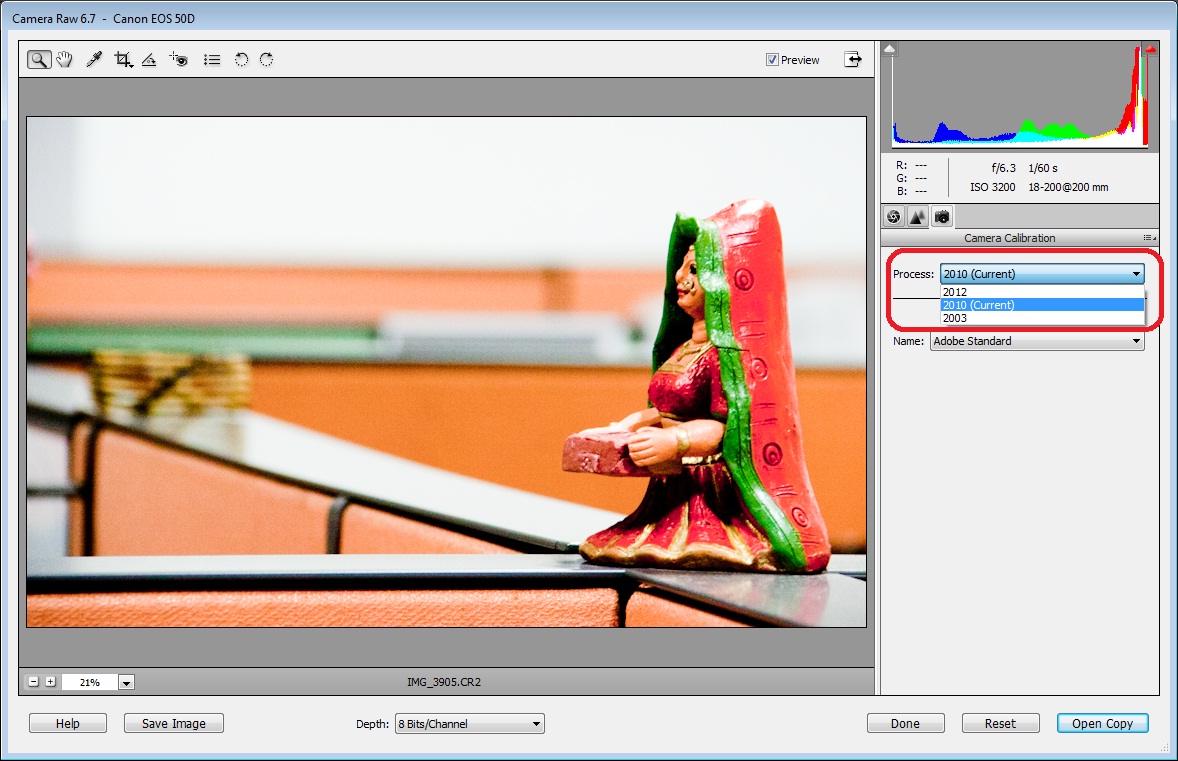Click the IMG_3905.CR2 file name
1178x761 pixels.
pyautogui.click(x=444, y=682)
